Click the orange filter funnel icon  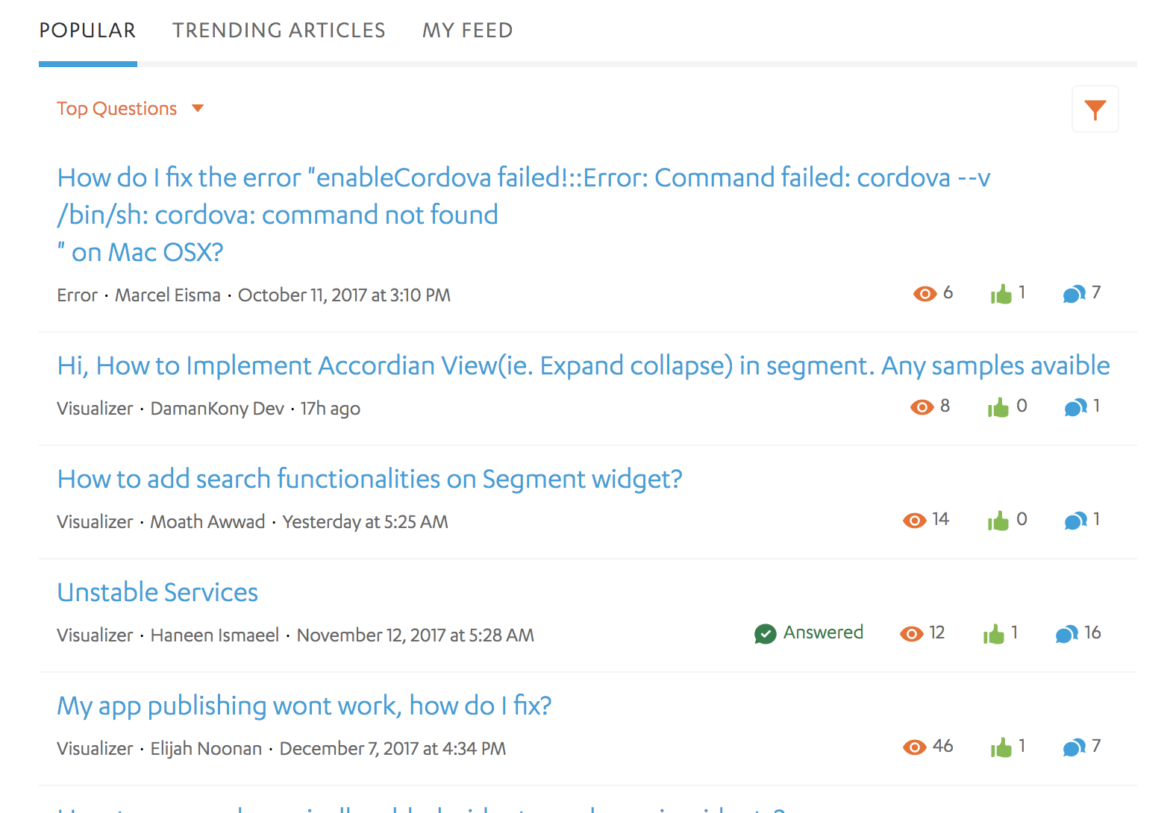click(1095, 110)
